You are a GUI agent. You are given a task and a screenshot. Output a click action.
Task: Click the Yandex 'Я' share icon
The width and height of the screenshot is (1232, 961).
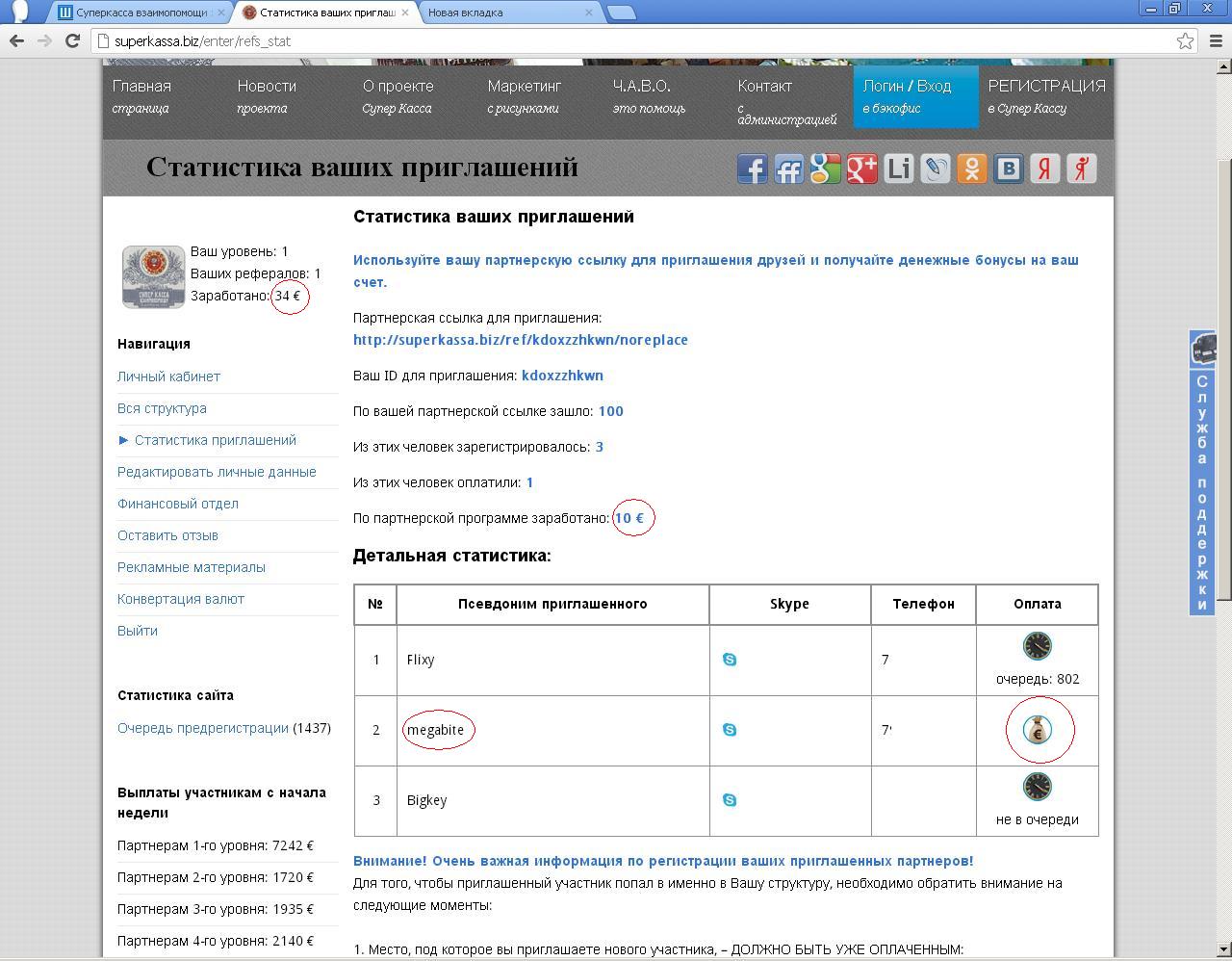point(1044,169)
